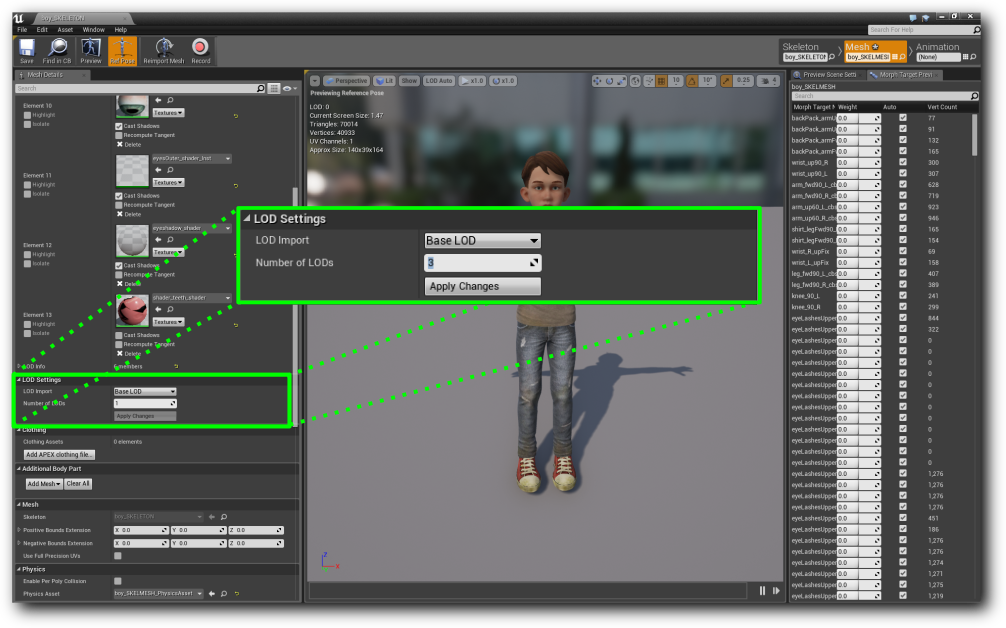Click the Clear All button
1006x628 pixels.
(x=78, y=484)
